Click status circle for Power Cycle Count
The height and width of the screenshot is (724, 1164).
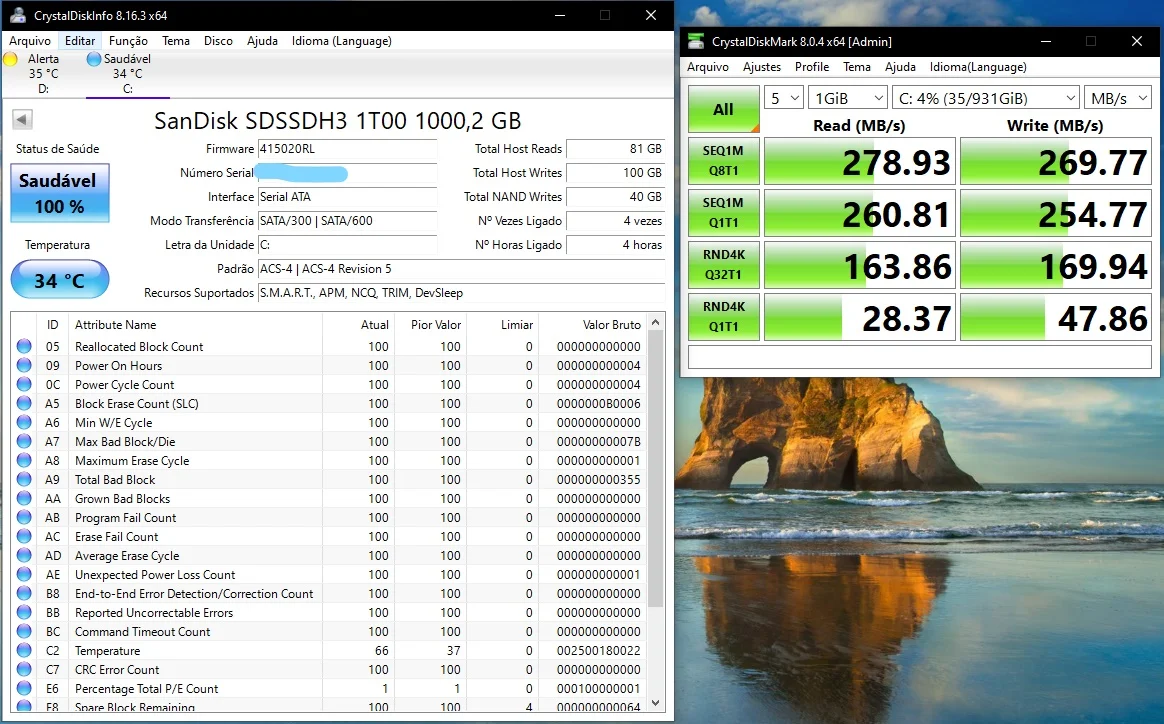[24, 385]
